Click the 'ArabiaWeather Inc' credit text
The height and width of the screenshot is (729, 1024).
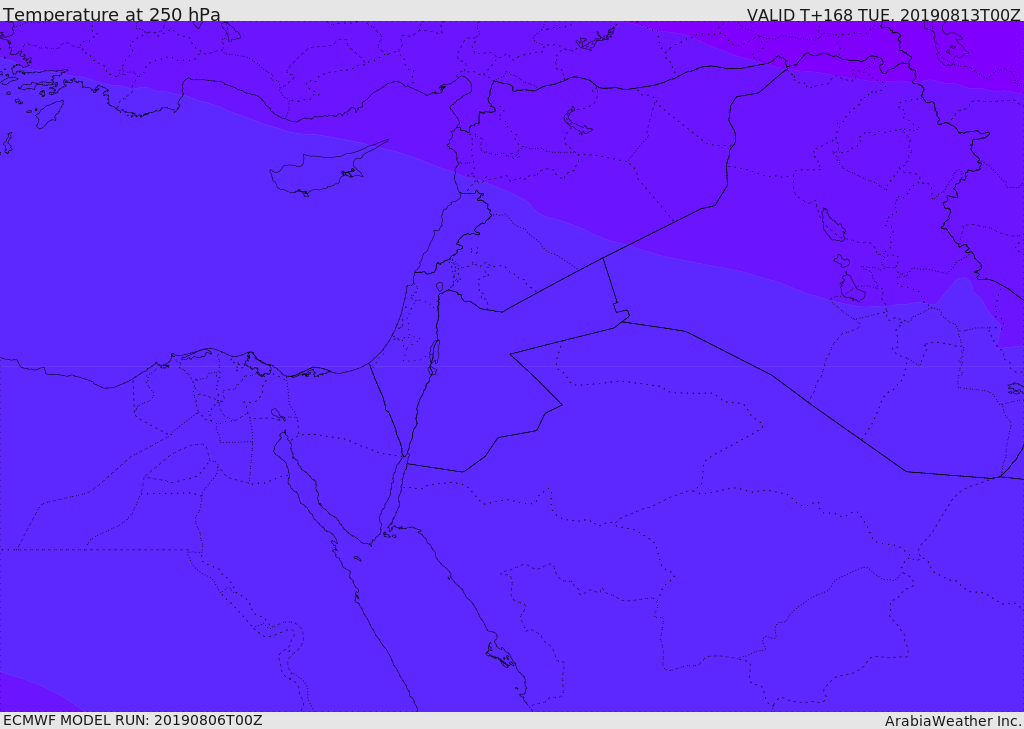[x=952, y=721]
